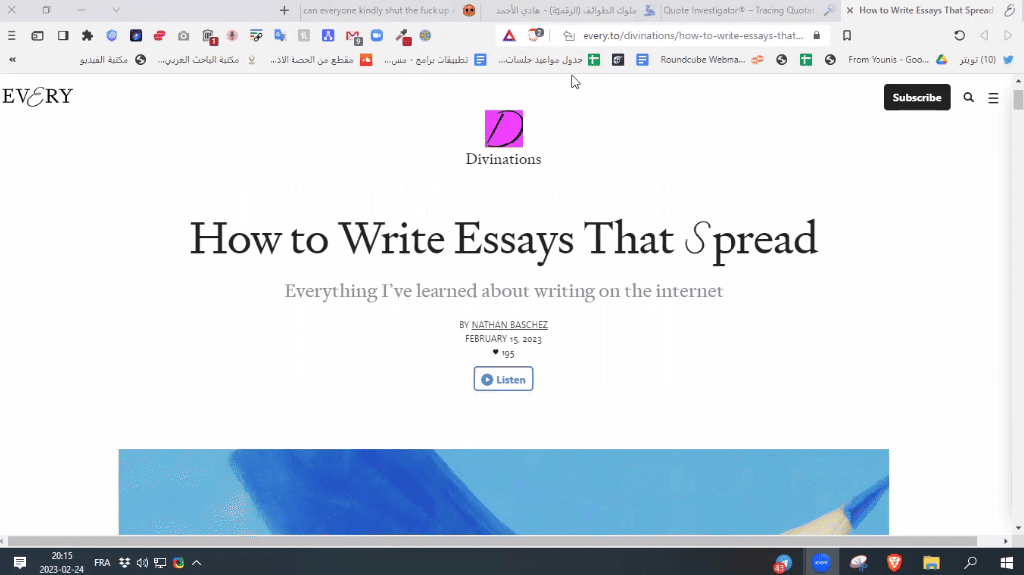Open the Zoom extension icon
This screenshot has height=575, width=1024.
tap(377, 35)
